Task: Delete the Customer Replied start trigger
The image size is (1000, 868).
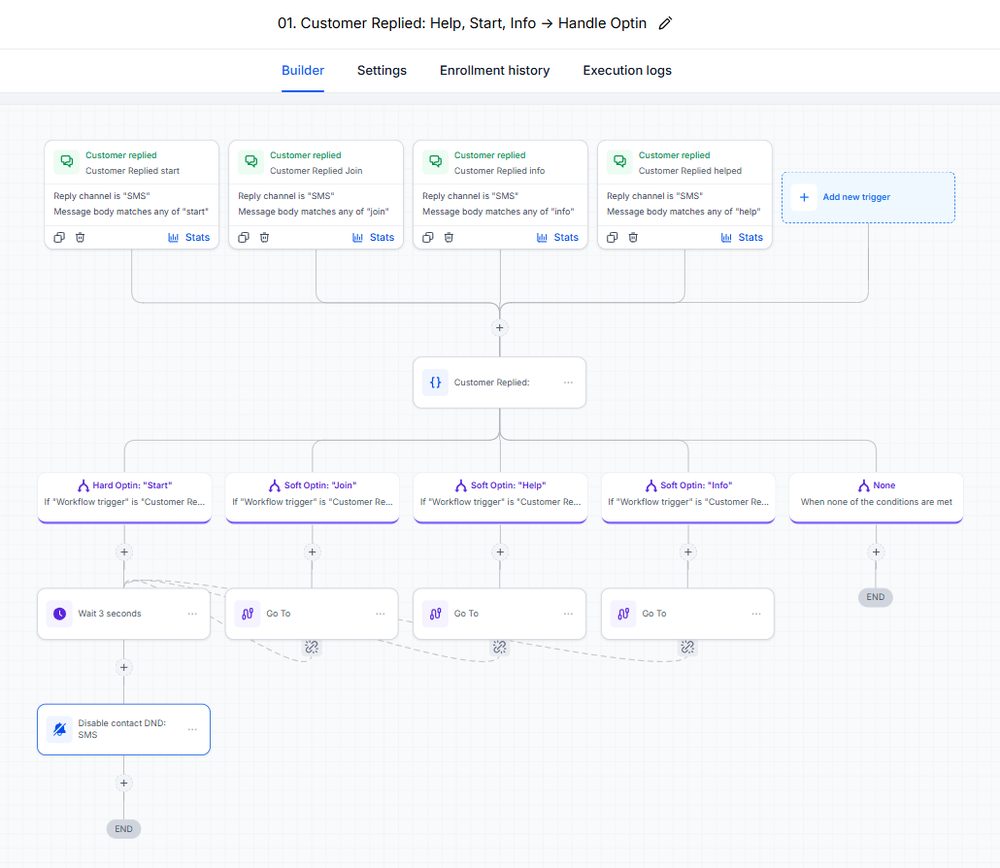Action: [x=80, y=237]
